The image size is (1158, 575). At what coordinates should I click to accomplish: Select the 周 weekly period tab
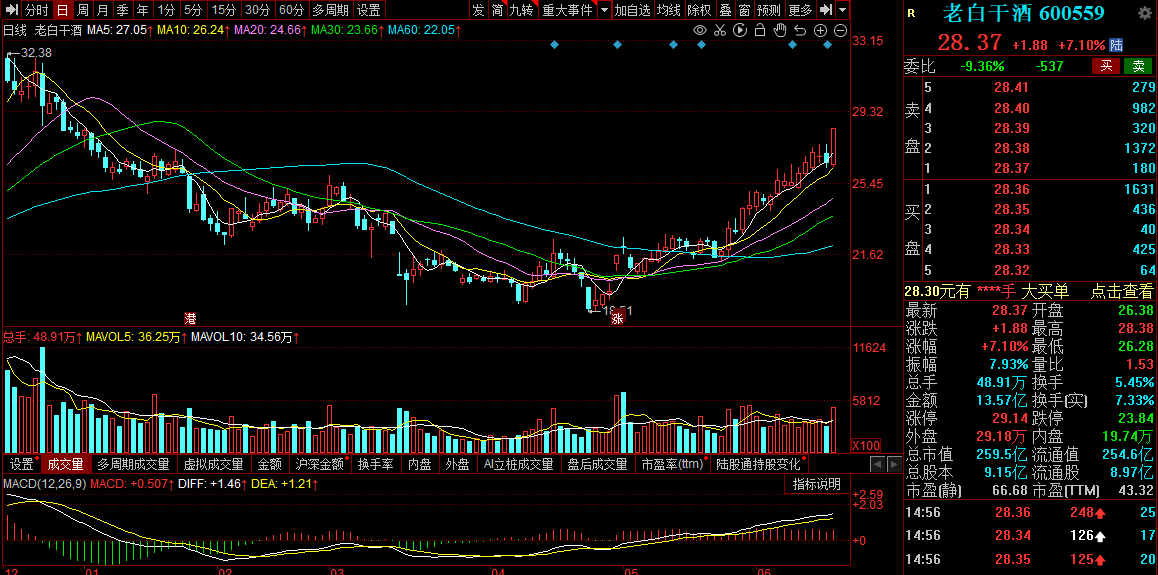point(83,10)
